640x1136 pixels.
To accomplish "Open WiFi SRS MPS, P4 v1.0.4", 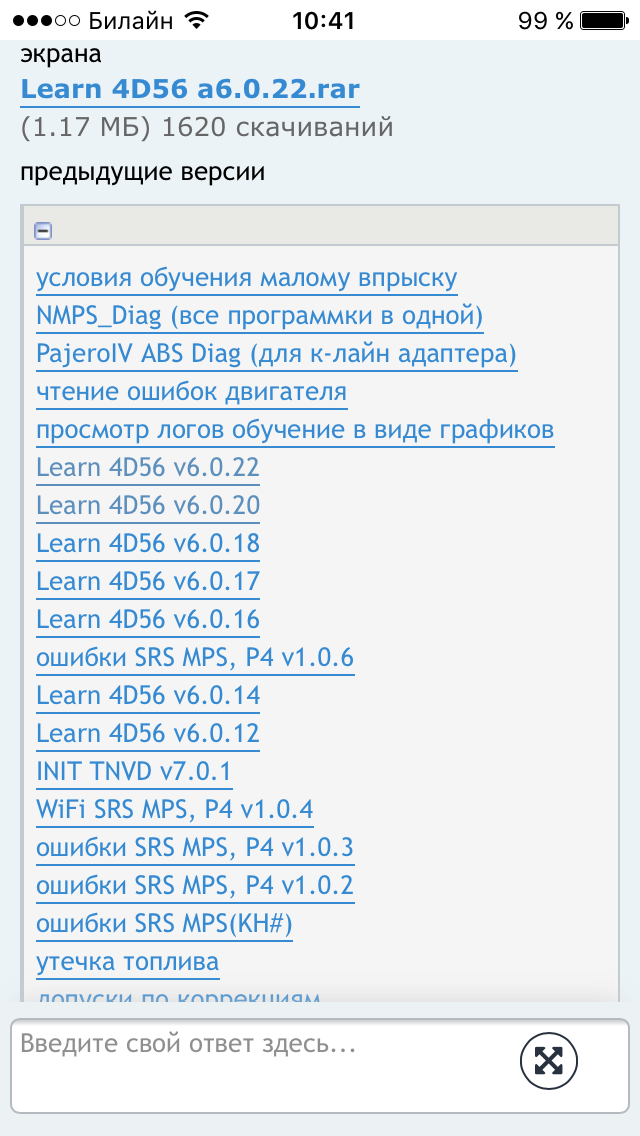I will click(x=175, y=810).
